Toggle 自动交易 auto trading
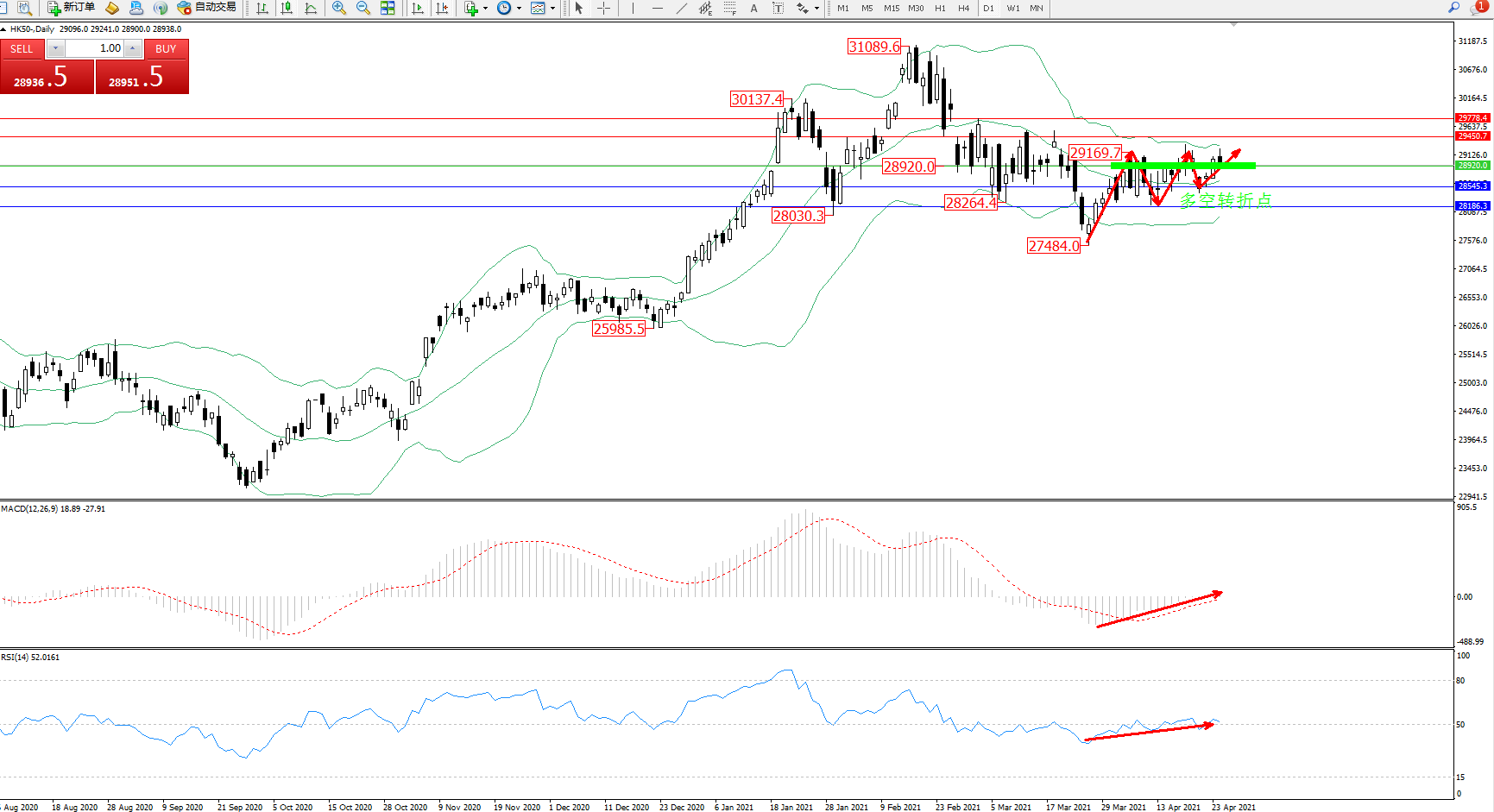1494x812 pixels. click(206, 8)
